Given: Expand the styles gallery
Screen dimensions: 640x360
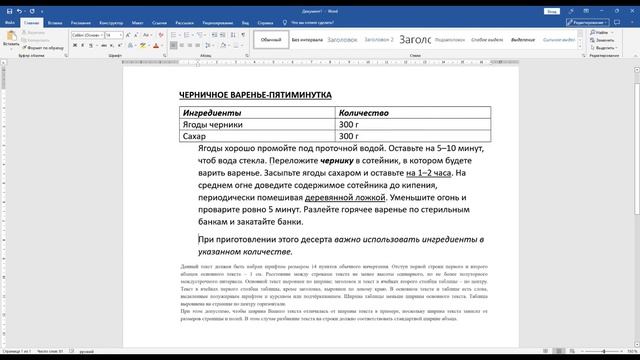Looking at the screenshot, I should pyautogui.click(x=580, y=47).
